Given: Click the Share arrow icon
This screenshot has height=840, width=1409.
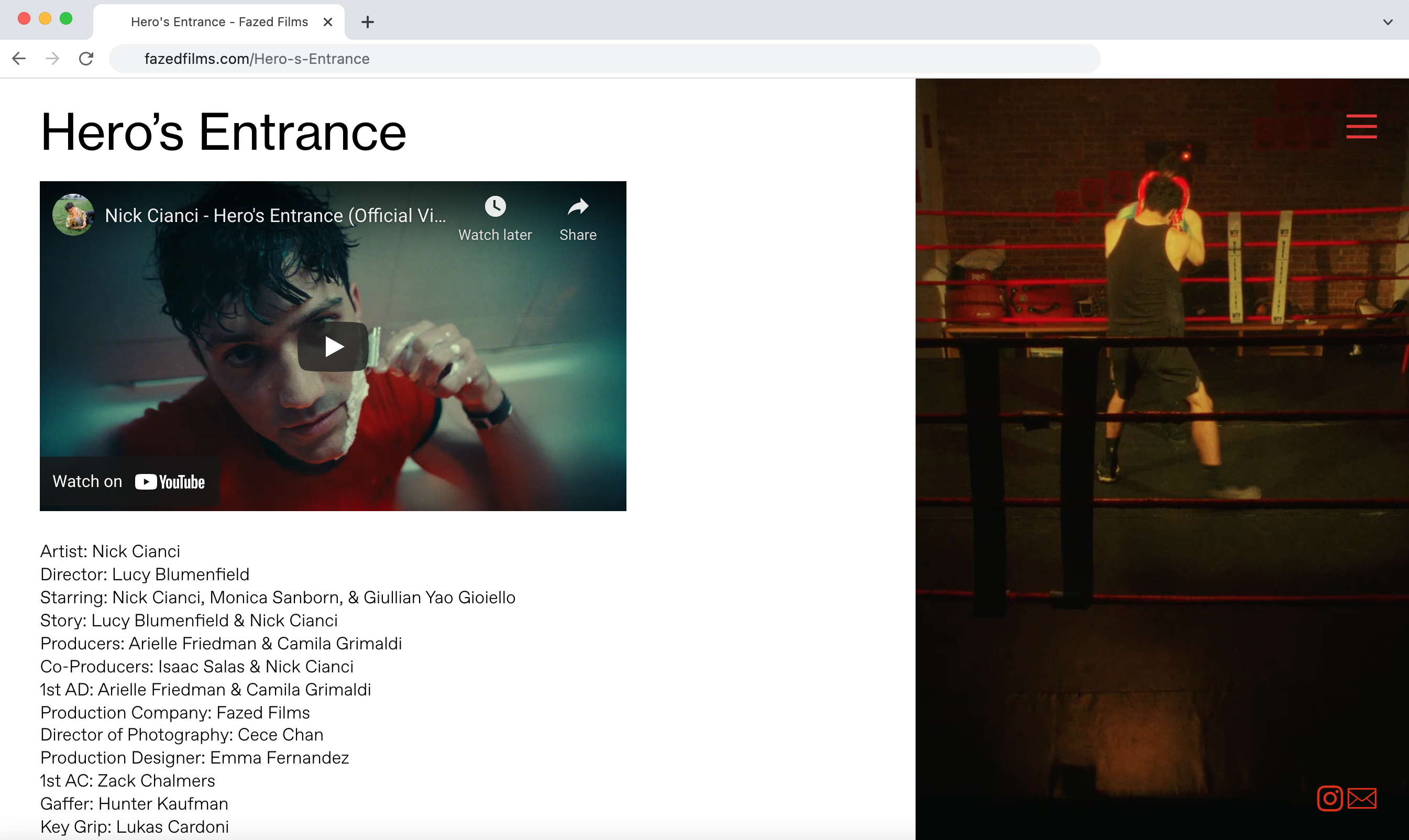Looking at the screenshot, I should coord(577,207).
